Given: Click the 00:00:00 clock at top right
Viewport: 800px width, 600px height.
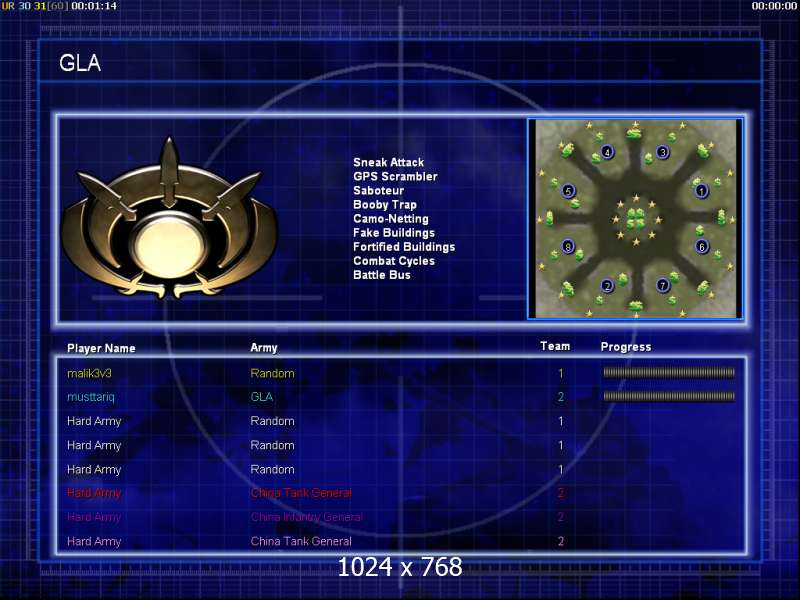Looking at the screenshot, I should coord(774,6).
